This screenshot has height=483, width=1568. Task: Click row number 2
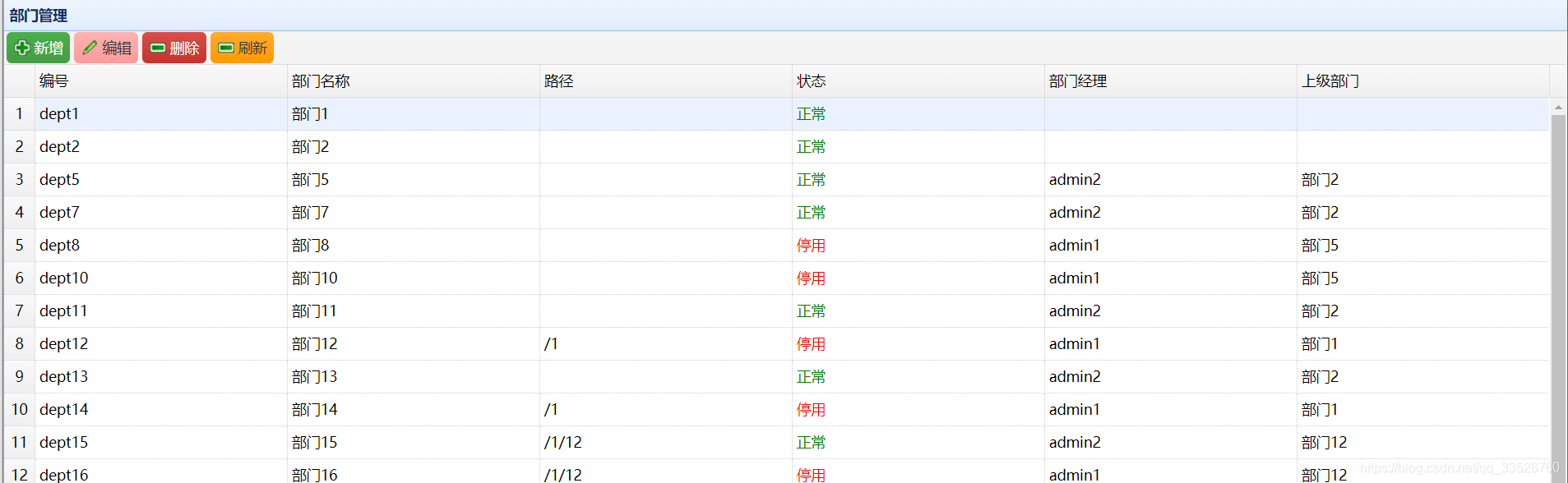point(20,147)
